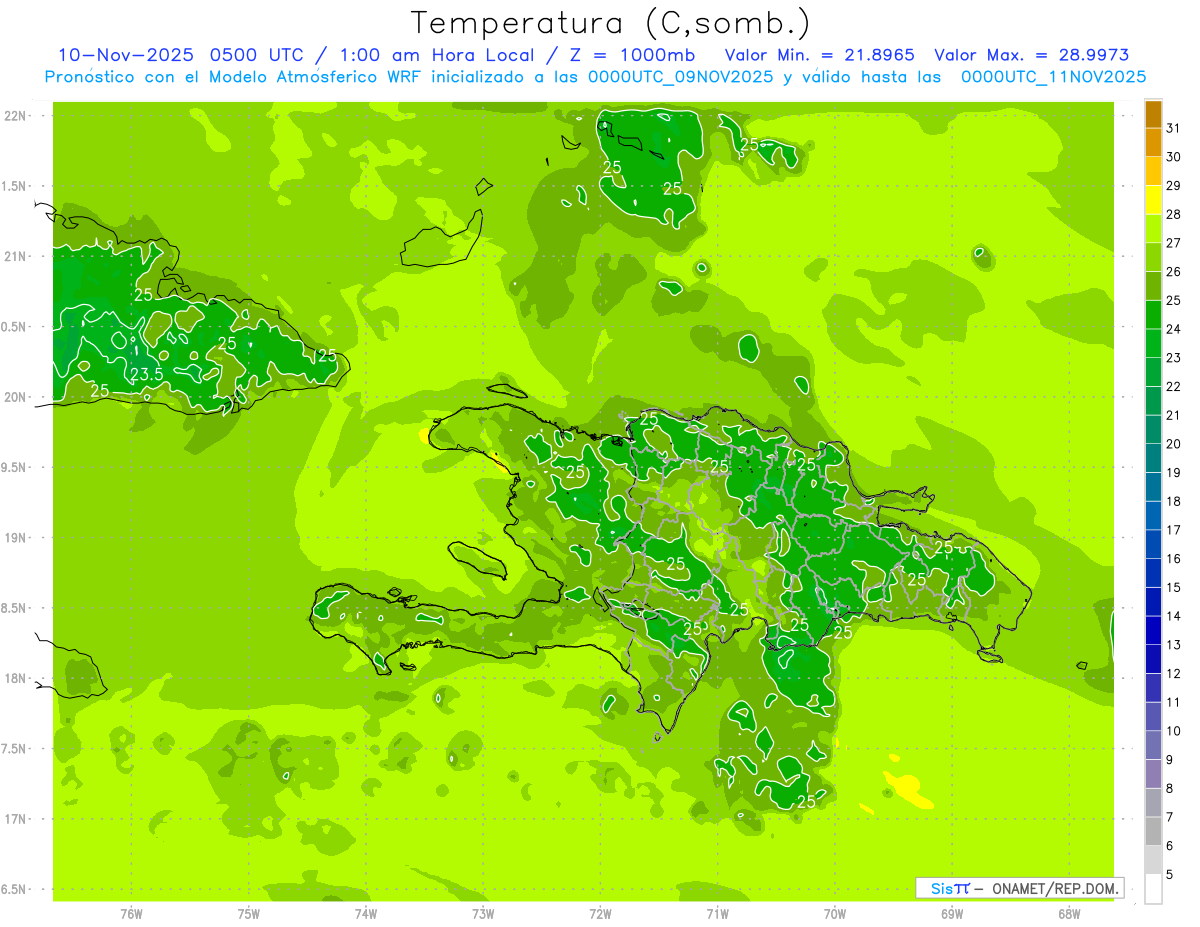
Task: Click the "12" color scale label
Action: 1174,673
